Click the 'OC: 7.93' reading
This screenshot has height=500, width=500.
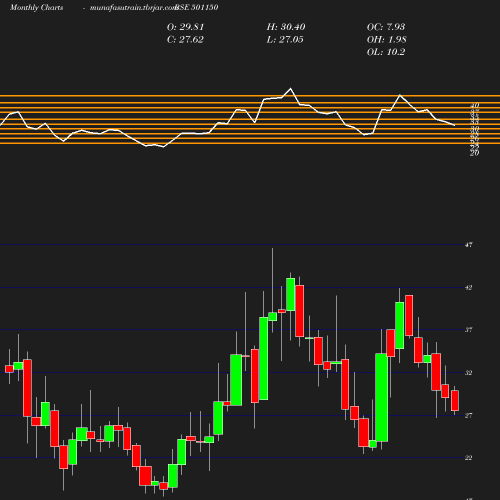point(386,27)
